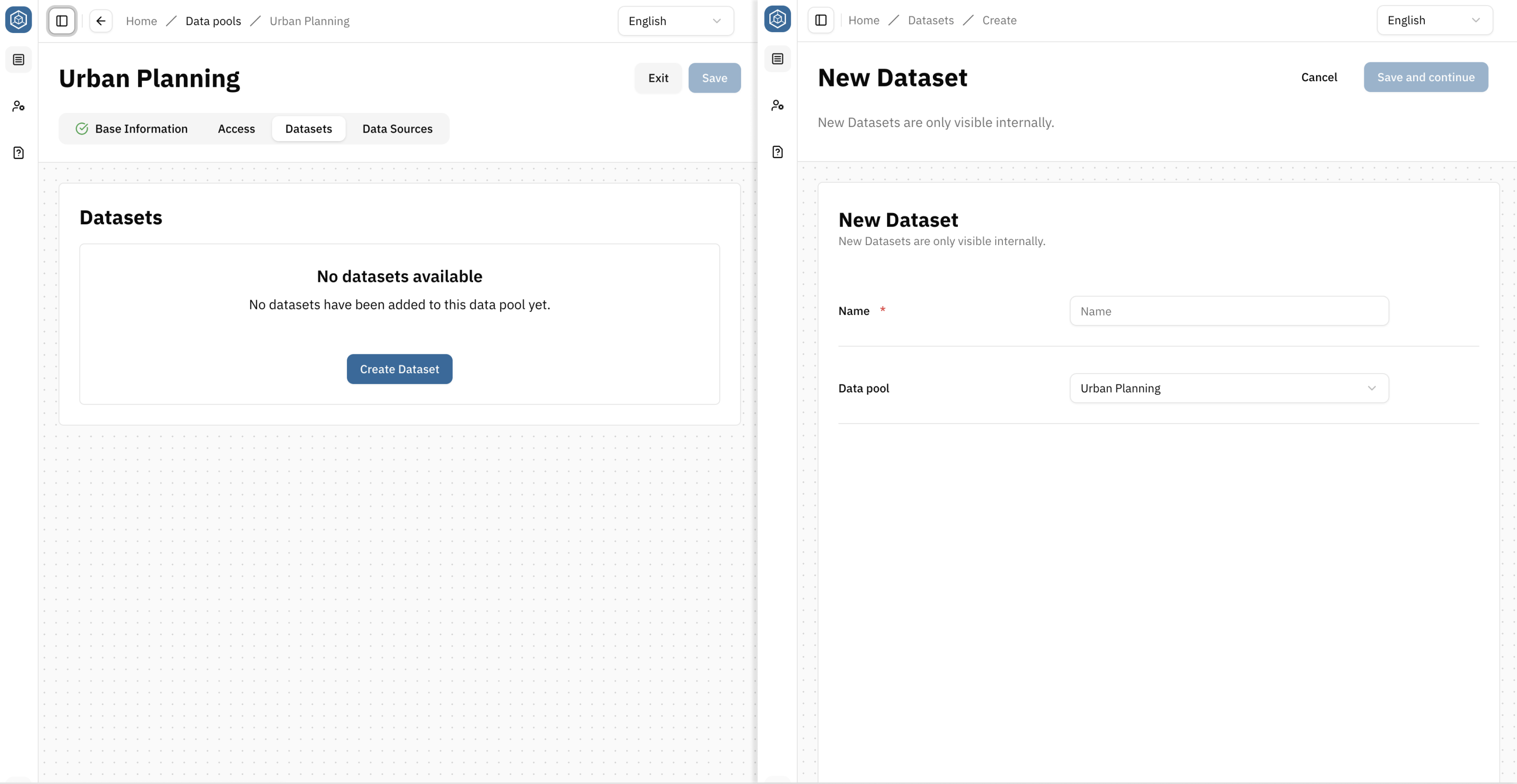Screen dimensions: 1517x784
Task: Open English language dropdown in right window
Action: (1435, 21)
